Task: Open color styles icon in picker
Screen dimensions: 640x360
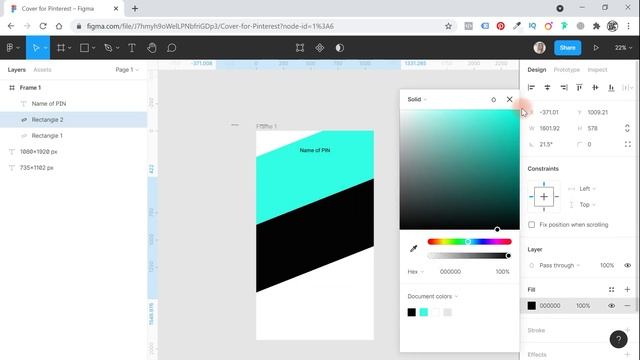Action: tap(493, 100)
